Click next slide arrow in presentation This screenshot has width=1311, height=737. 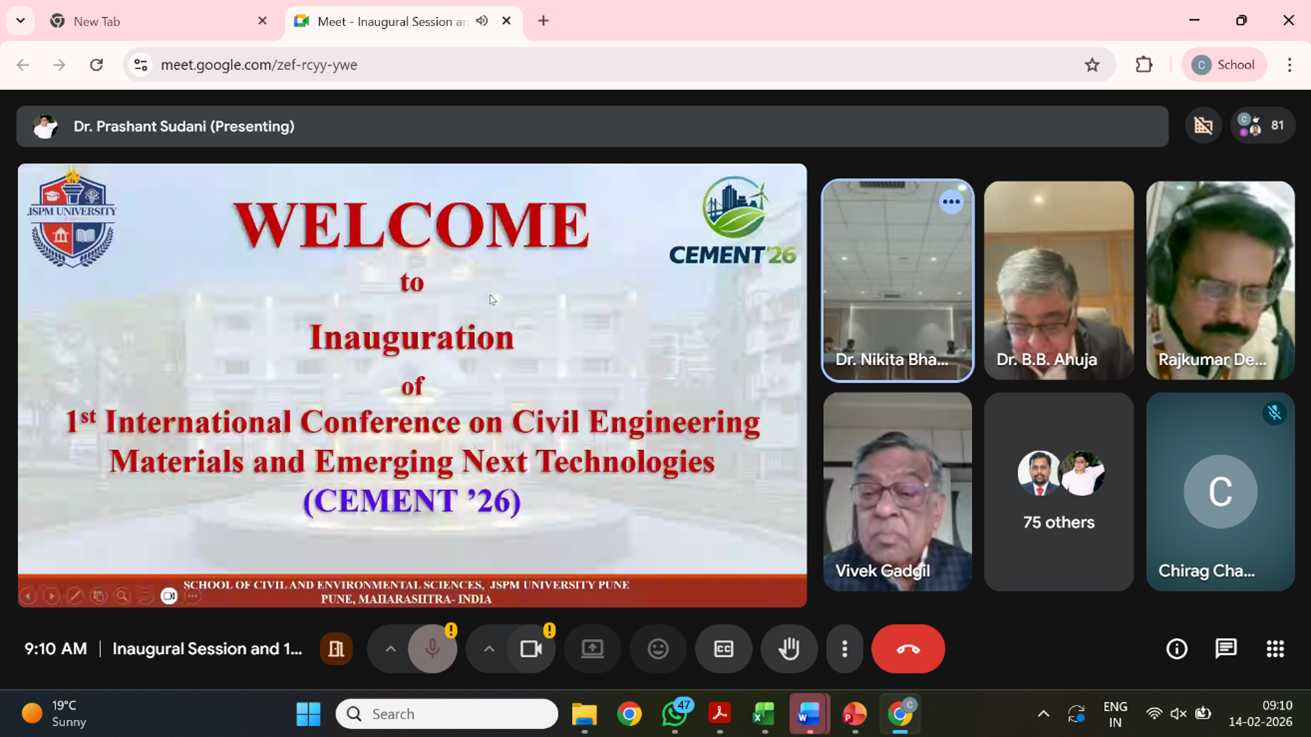click(x=51, y=596)
